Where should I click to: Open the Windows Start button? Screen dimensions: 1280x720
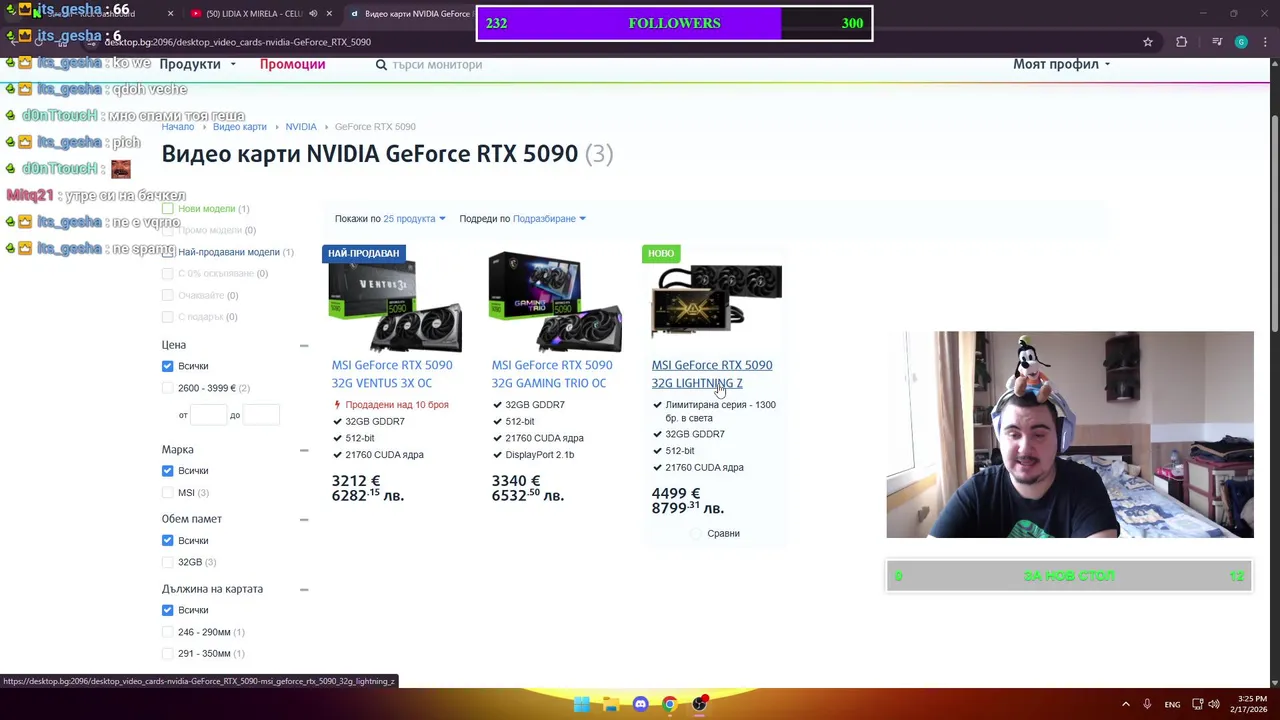tap(582, 704)
